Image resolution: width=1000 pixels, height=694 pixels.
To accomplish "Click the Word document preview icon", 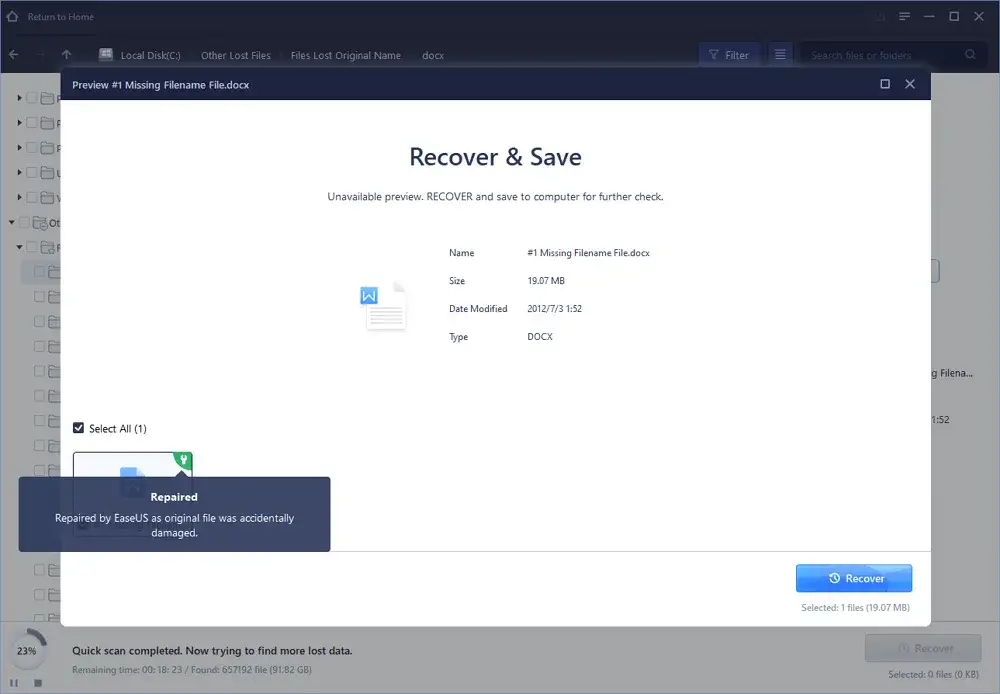I will pos(384,306).
